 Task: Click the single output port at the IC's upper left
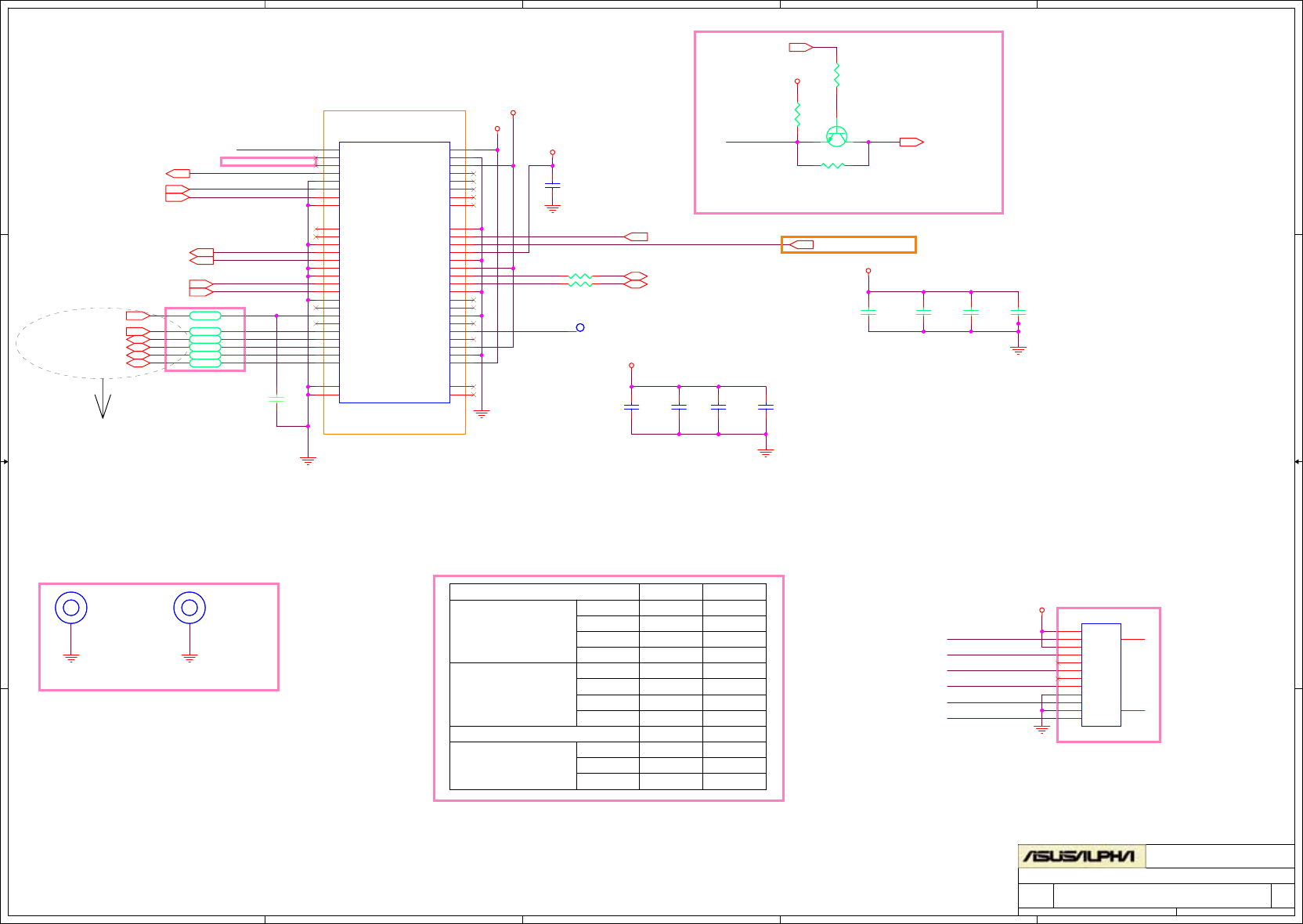178,173
